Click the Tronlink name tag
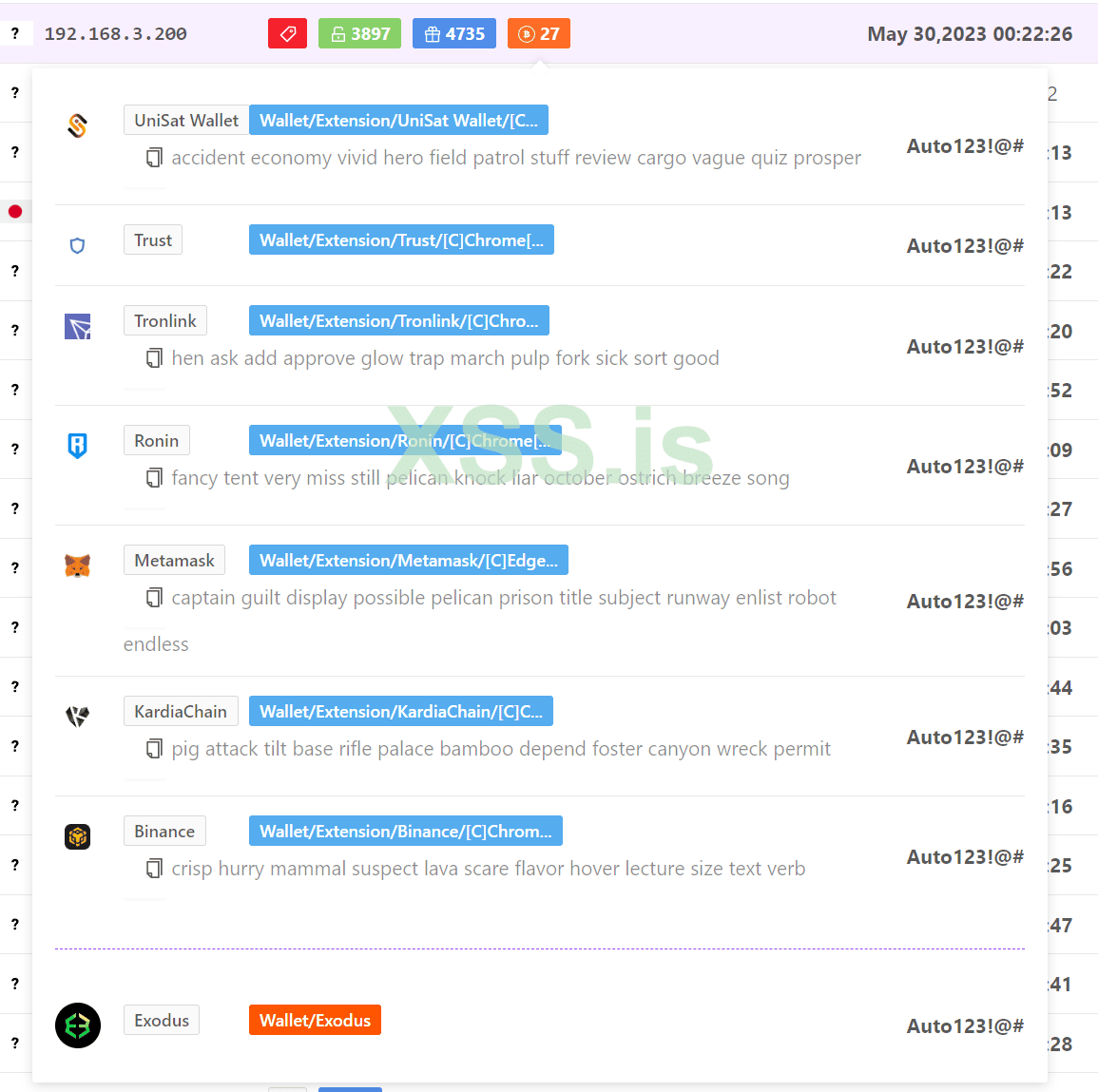The height and width of the screenshot is (1092, 1098). pos(165,320)
